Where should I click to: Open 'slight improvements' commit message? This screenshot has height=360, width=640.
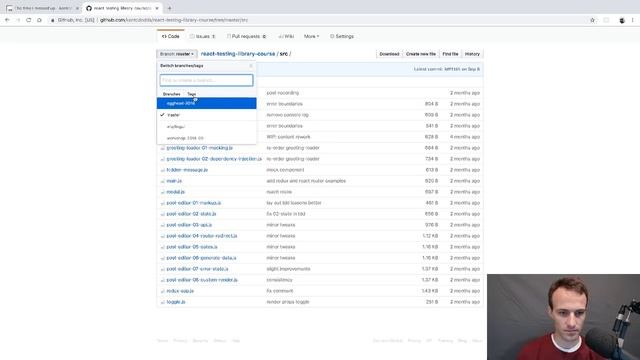click(x=288, y=269)
